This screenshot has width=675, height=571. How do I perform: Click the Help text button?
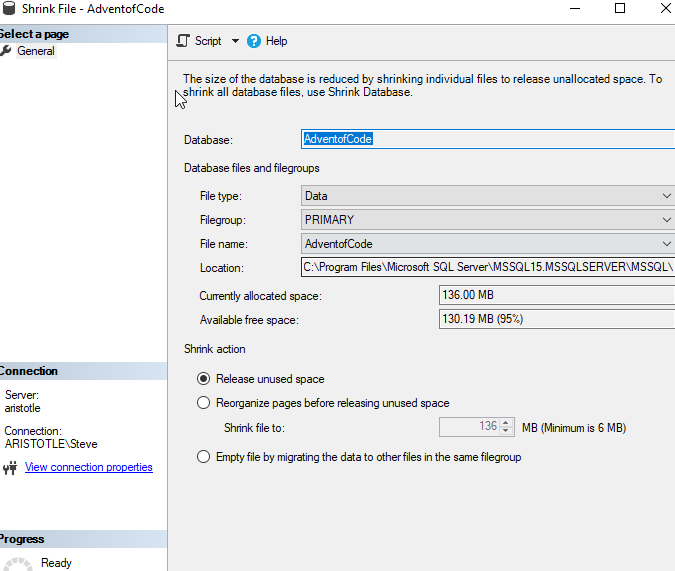276,41
